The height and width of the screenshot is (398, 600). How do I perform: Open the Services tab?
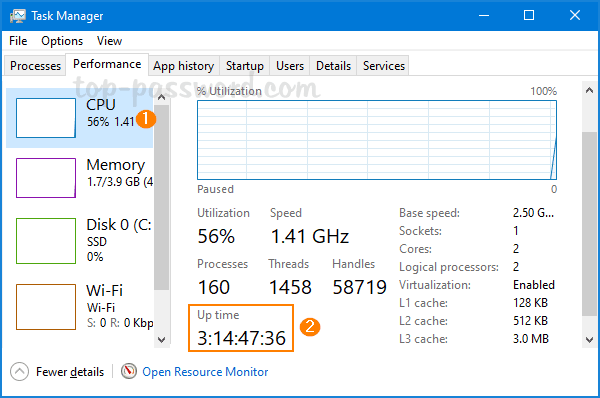(383, 66)
